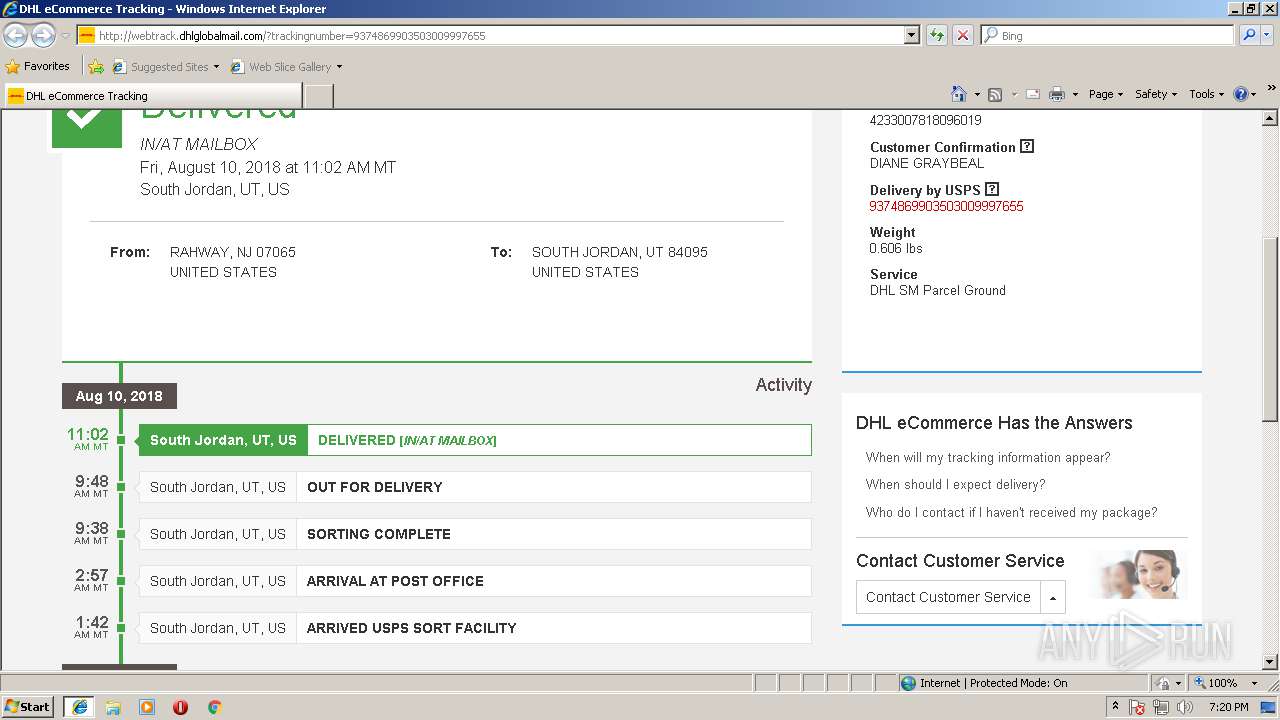Click the Aug 10, 2018 date marker
1280x720 pixels.
(x=119, y=396)
